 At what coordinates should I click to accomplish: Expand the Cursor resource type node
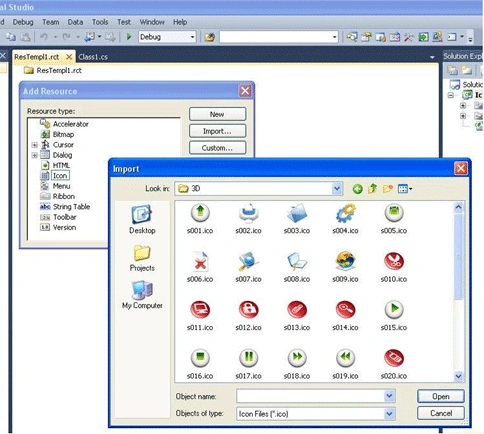pos(34,145)
